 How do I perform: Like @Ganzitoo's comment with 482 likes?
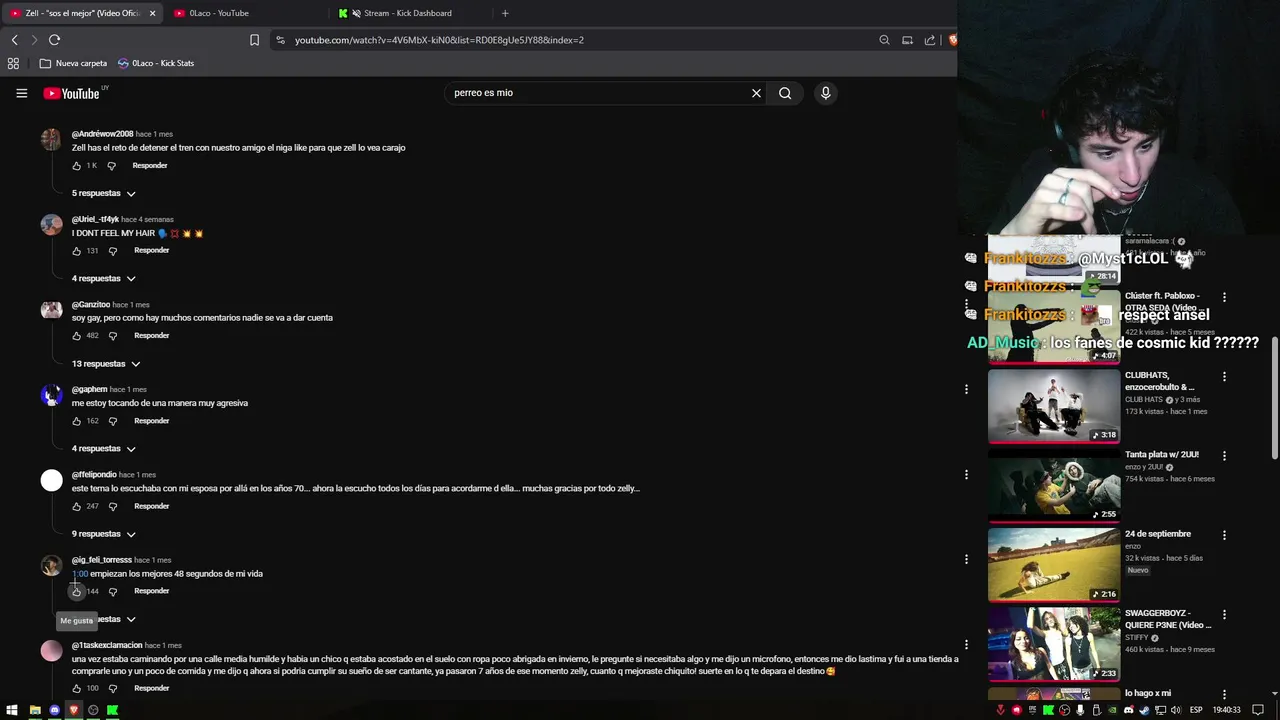tap(76, 336)
